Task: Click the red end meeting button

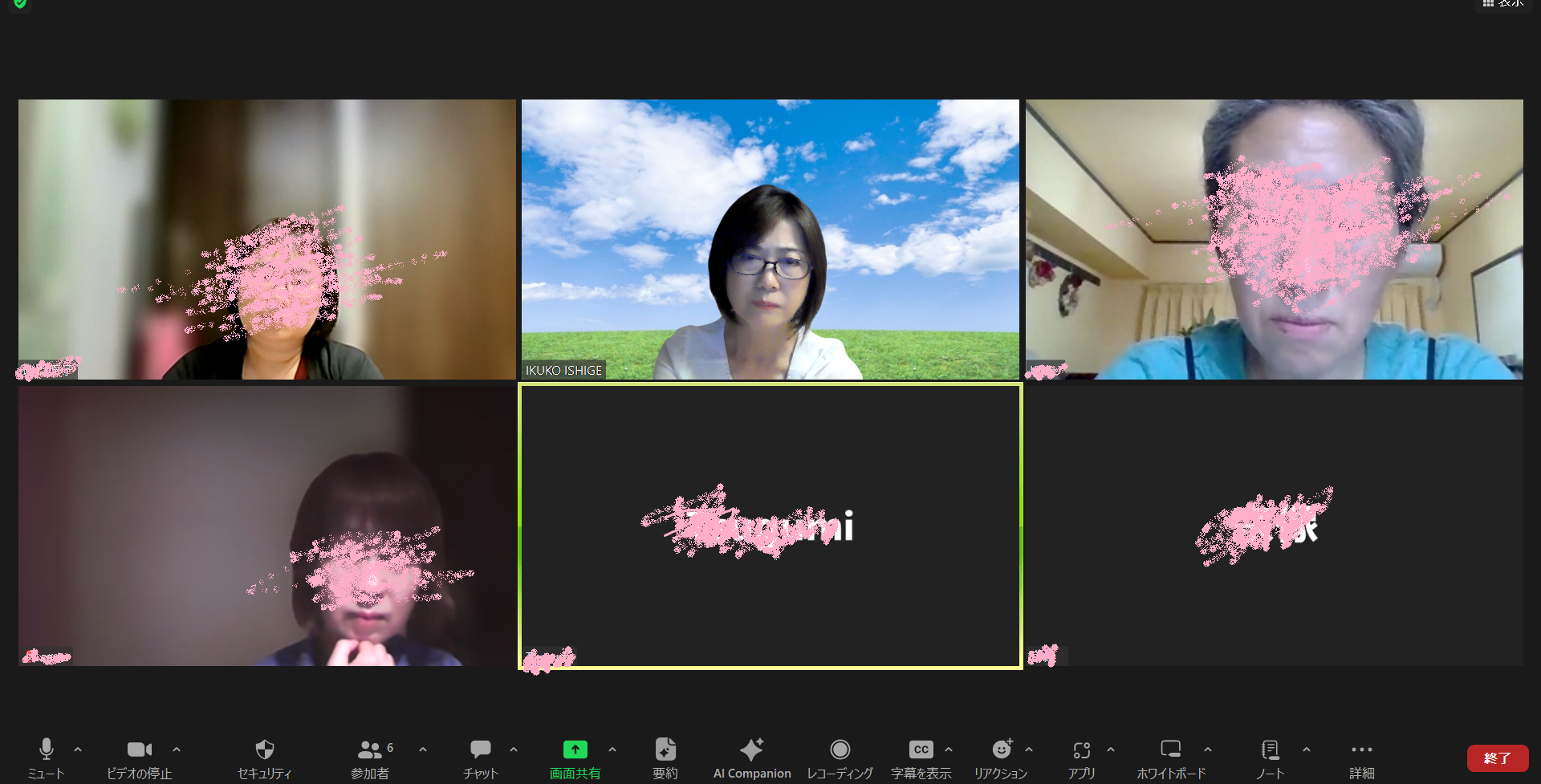Action: point(1497,758)
